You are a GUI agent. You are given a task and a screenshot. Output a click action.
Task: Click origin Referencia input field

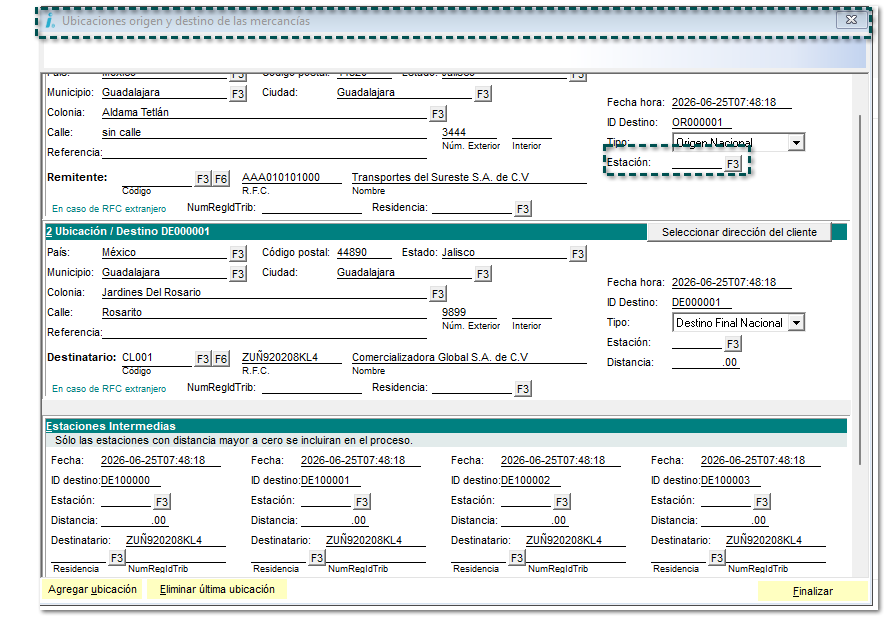click(x=264, y=153)
